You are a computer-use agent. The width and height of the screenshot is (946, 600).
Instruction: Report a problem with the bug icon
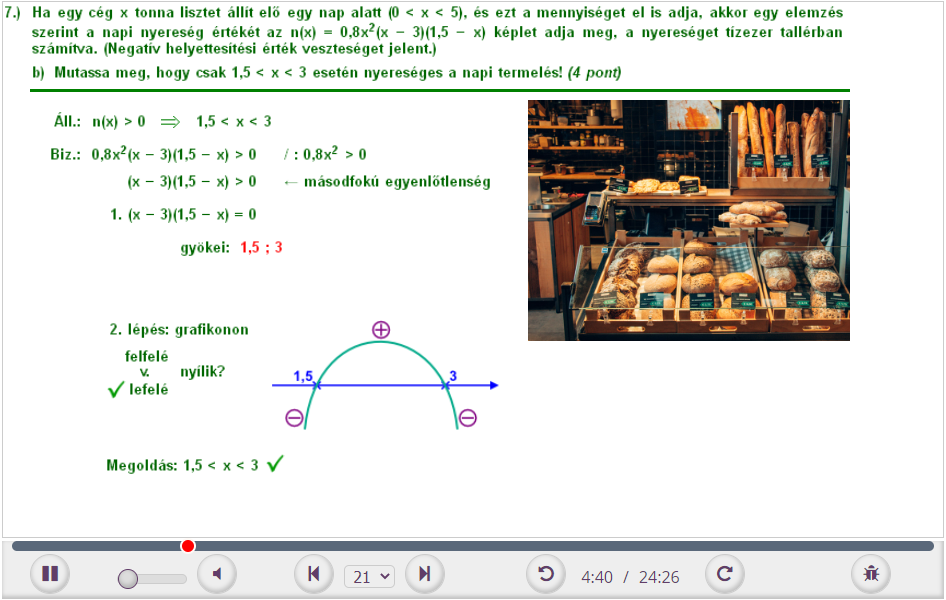(x=871, y=574)
